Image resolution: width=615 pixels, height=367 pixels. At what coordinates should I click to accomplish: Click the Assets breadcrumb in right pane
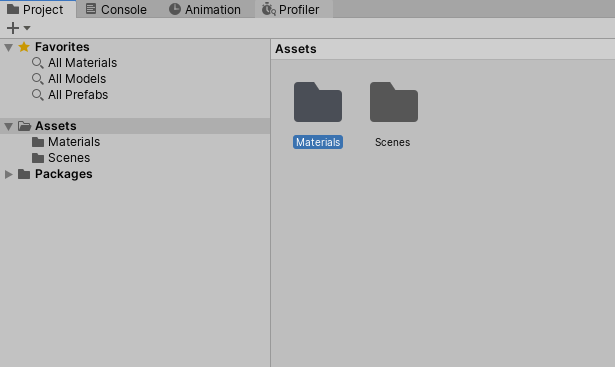296,49
